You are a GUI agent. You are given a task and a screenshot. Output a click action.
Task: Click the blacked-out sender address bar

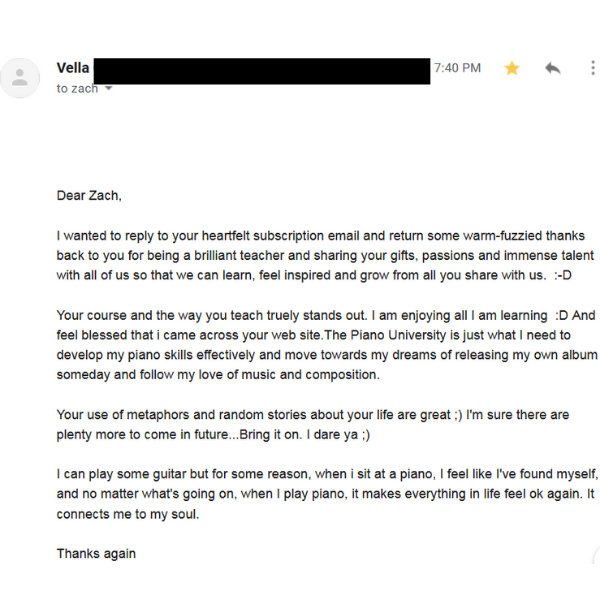click(x=262, y=70)
